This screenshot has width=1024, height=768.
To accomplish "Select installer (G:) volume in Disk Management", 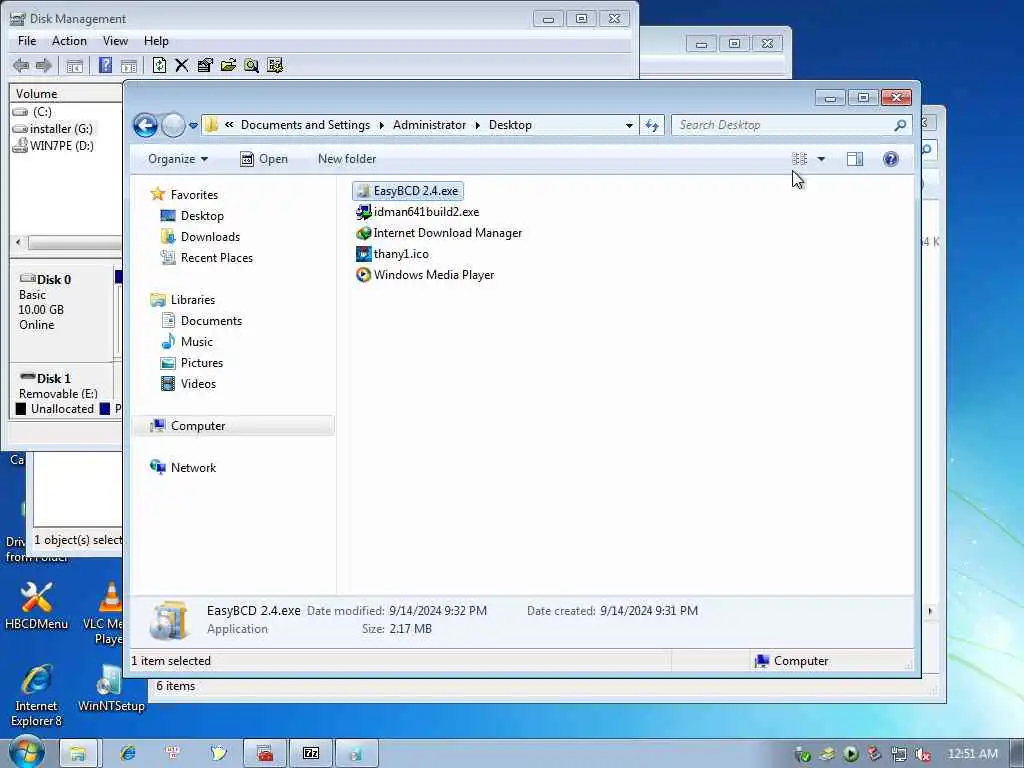I will [x=53, y=129].
